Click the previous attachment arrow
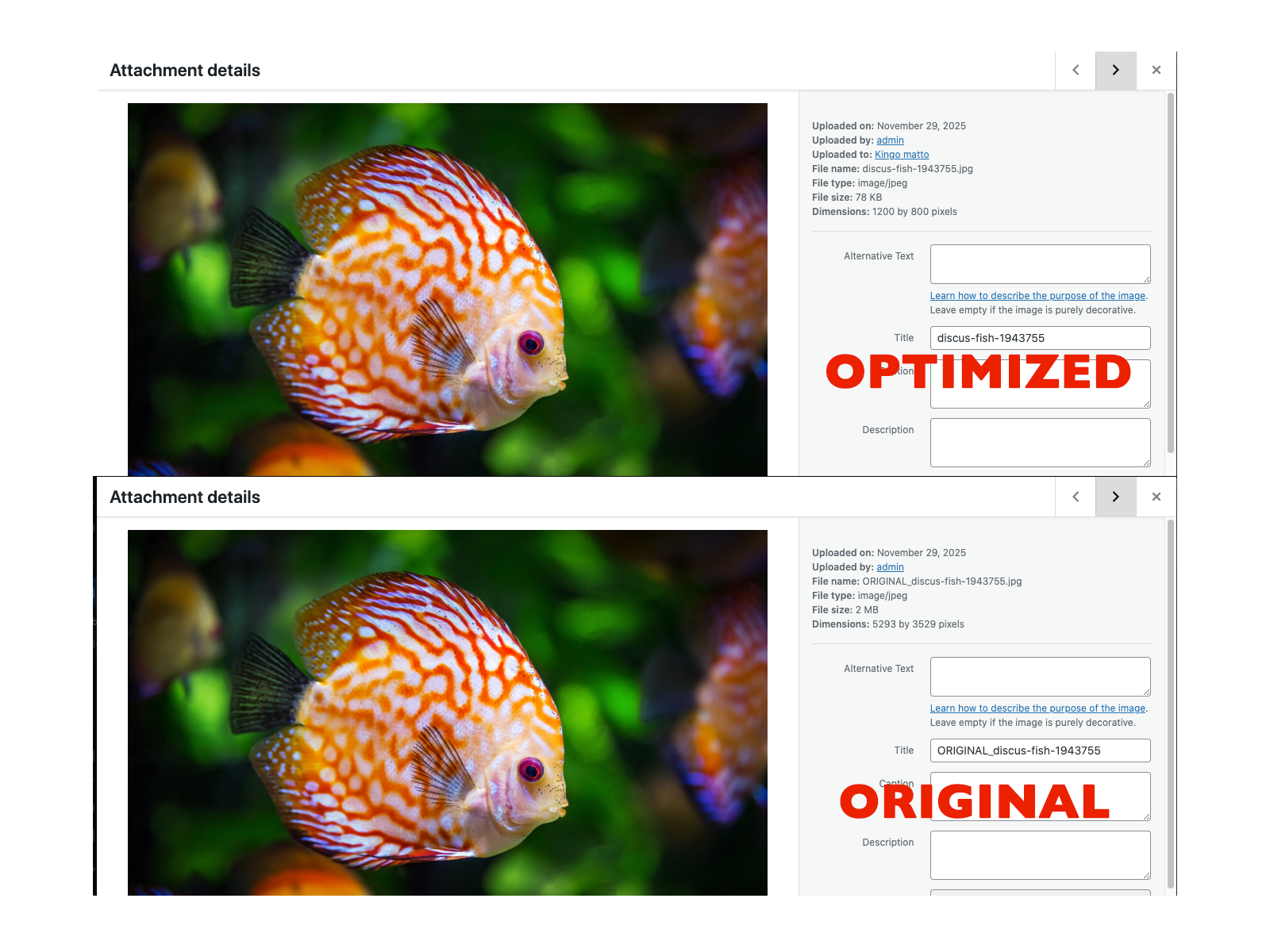This screenshot has height=952, width=1270. point(1076,70)
